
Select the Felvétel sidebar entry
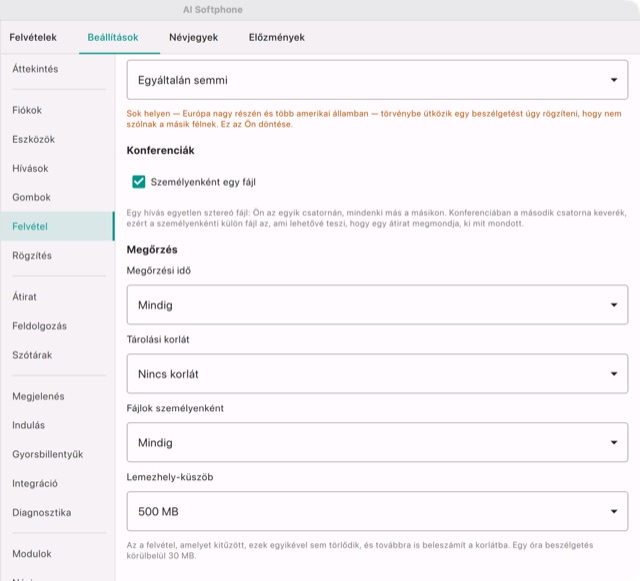point(58,226)
